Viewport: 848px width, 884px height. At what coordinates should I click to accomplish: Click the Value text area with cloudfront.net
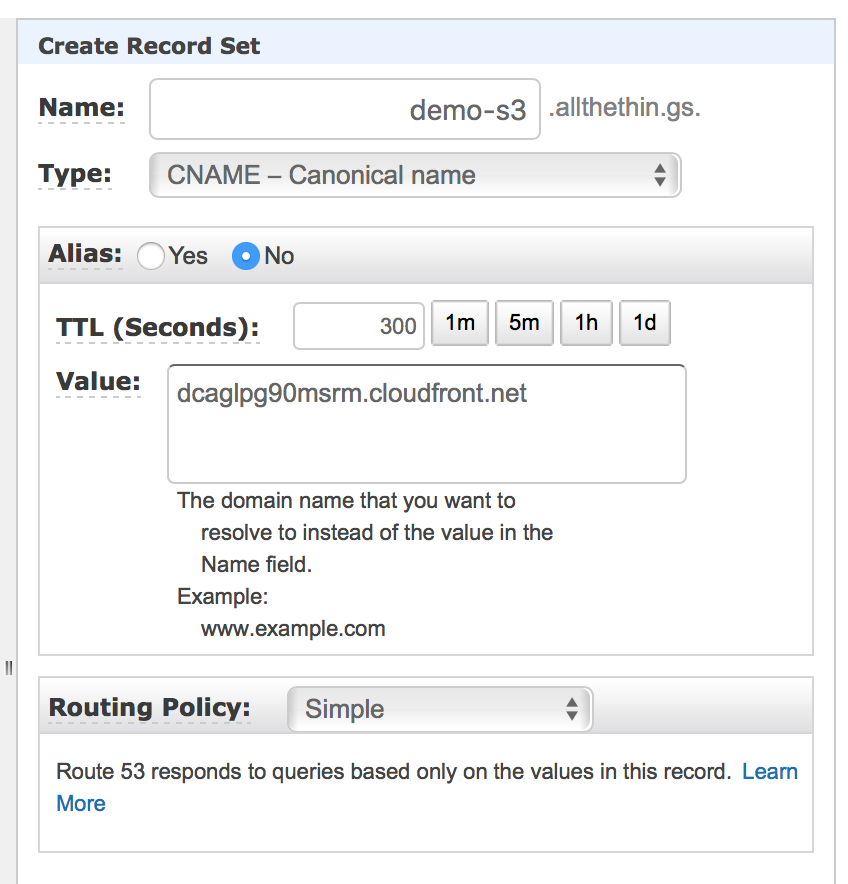point(426,424)
